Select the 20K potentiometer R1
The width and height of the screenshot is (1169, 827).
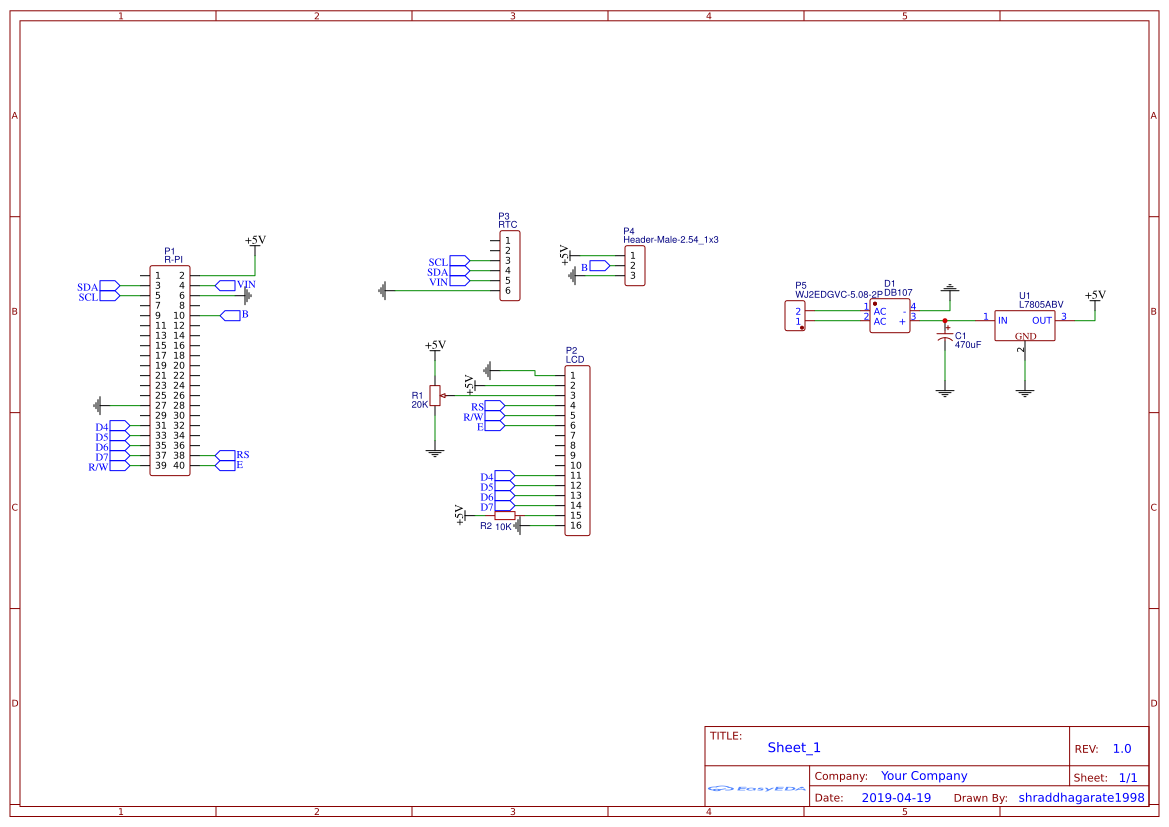(x=435, y=396)
